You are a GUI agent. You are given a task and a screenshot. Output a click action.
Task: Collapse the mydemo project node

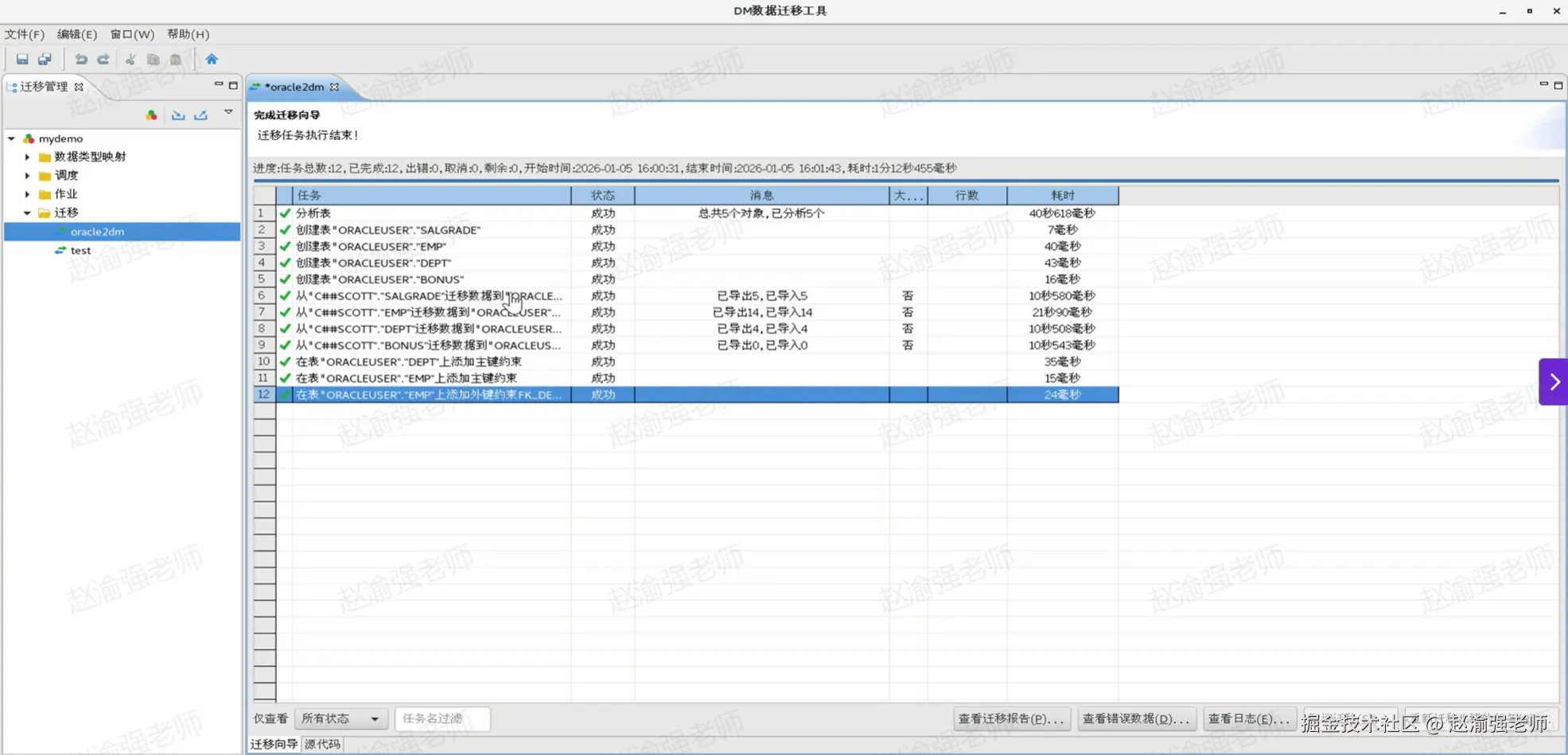(x=12, y=138)
